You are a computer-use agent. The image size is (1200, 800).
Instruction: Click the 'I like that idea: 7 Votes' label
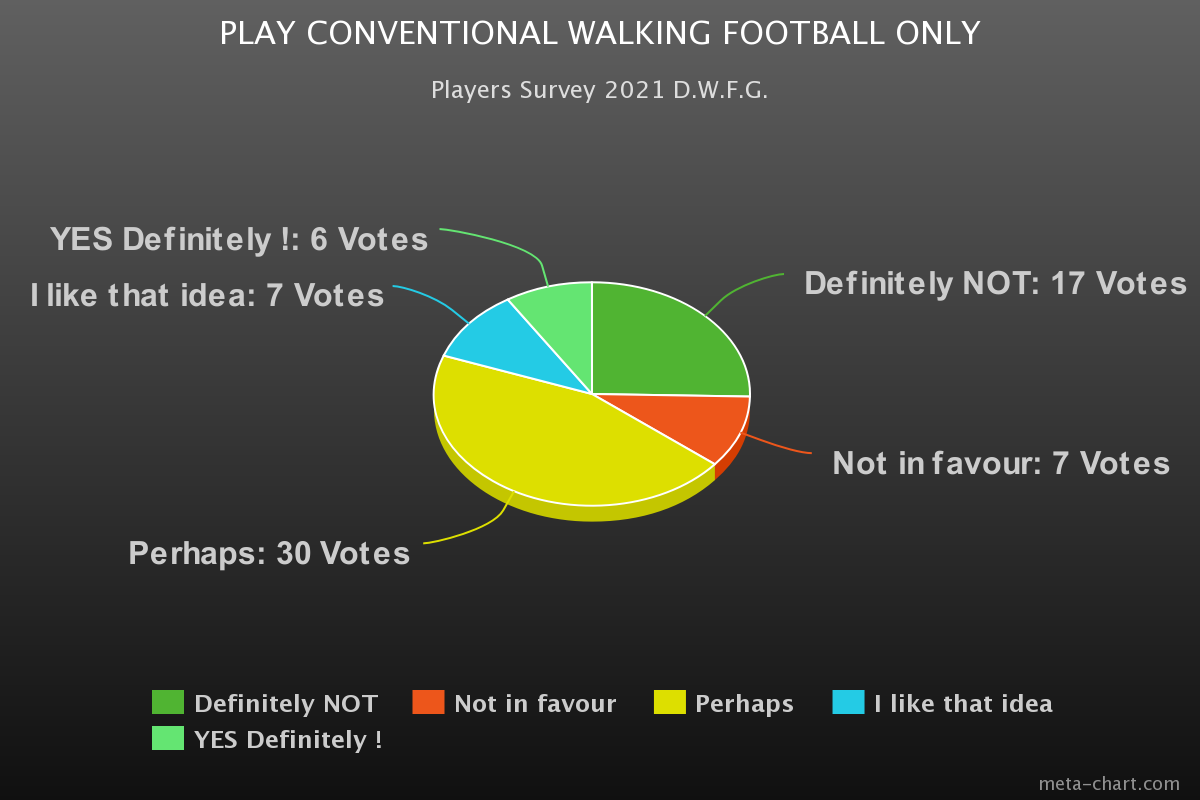pyautogui.click(x=207, y=296)
